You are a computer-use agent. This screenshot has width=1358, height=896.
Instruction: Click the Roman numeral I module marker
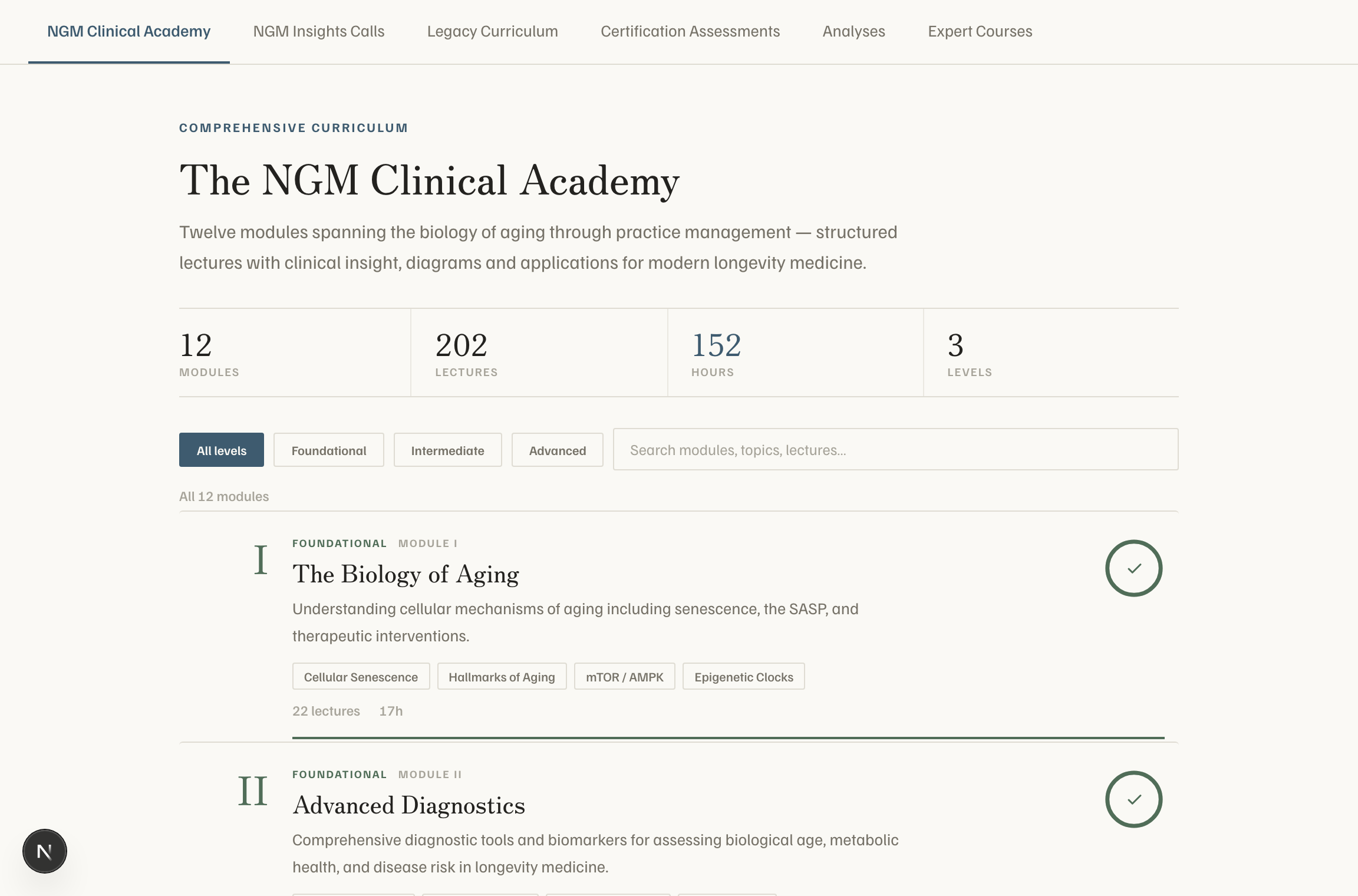[x=261, y=559]
